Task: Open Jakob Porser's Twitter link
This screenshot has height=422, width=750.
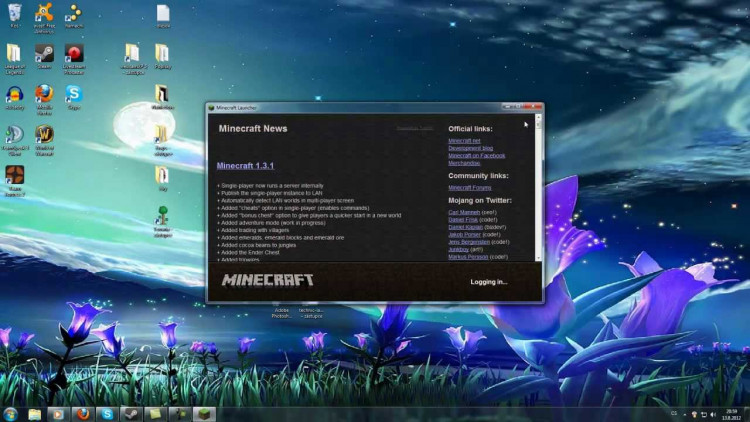Action: pos(464,234)
